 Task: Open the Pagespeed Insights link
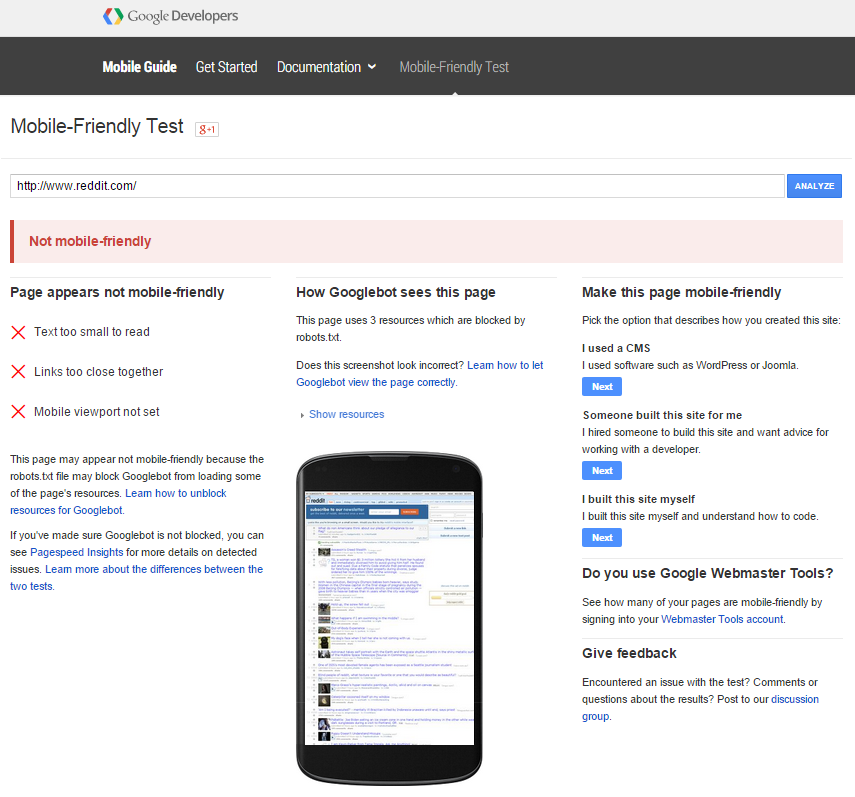[76, 552]
